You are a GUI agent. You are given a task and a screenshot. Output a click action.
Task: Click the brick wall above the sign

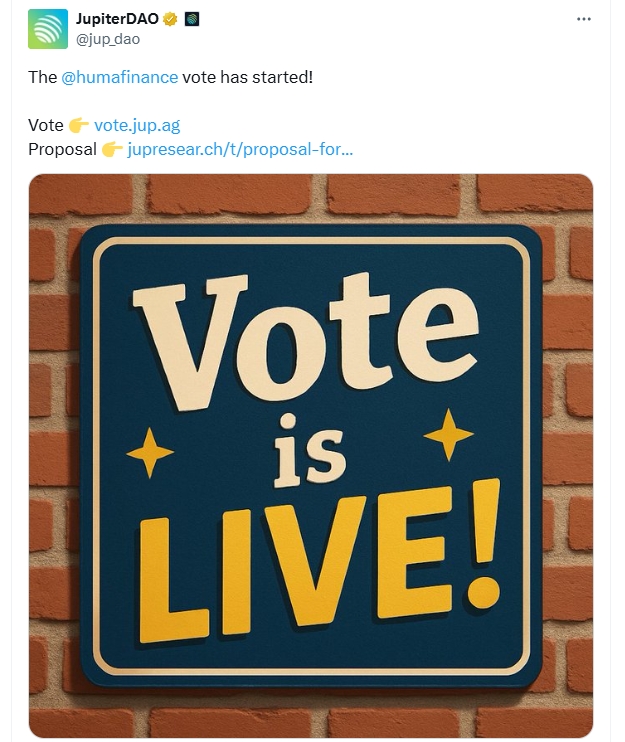coord(311,199)
